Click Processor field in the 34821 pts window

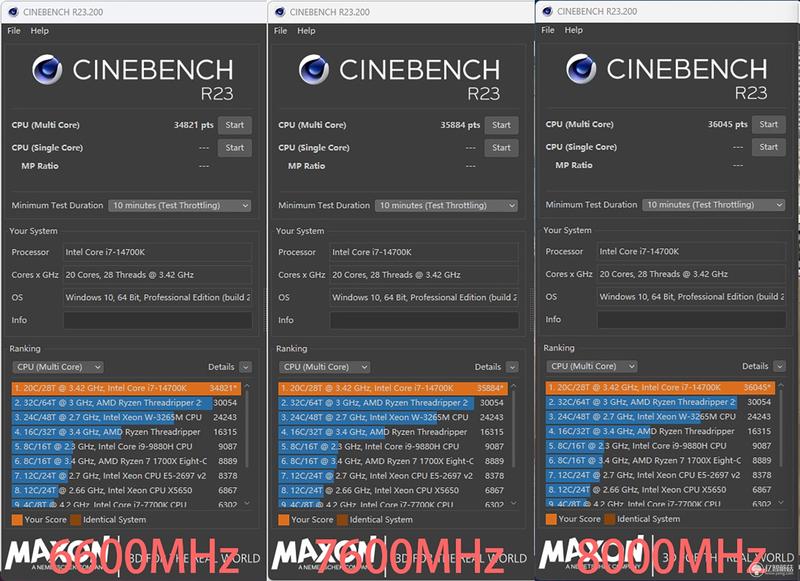158,252
